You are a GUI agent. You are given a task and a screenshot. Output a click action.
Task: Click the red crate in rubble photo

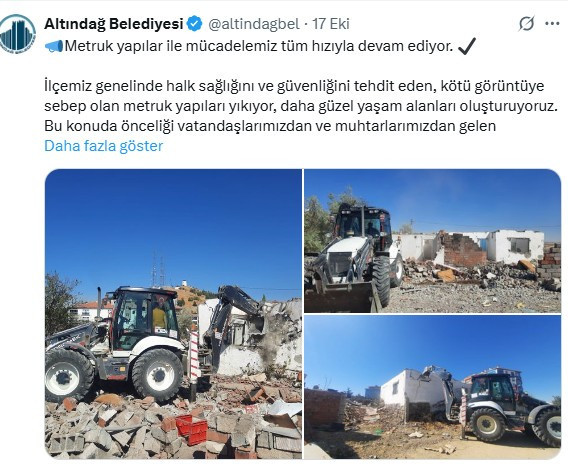(x=192, y=430)
